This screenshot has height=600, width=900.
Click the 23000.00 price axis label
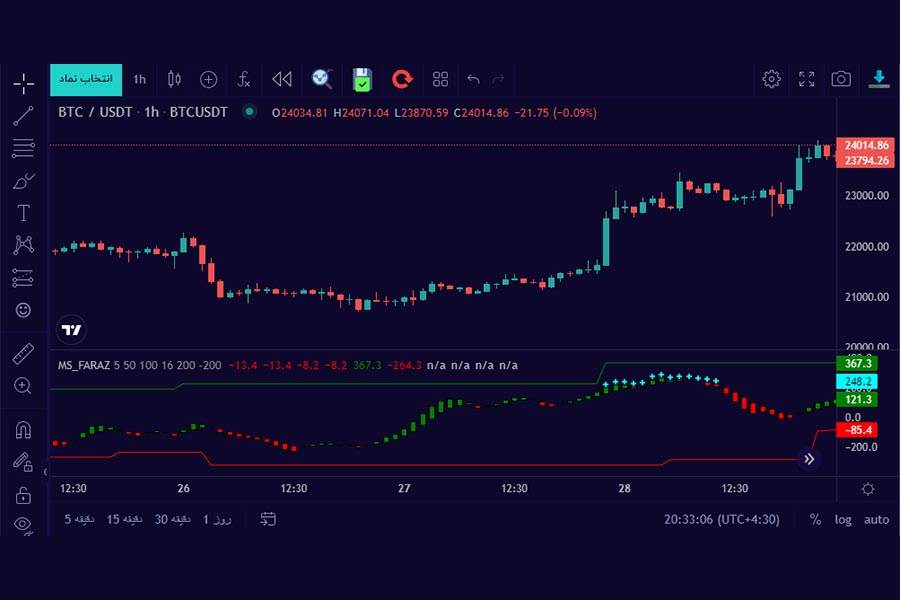(x=867, y=196)
